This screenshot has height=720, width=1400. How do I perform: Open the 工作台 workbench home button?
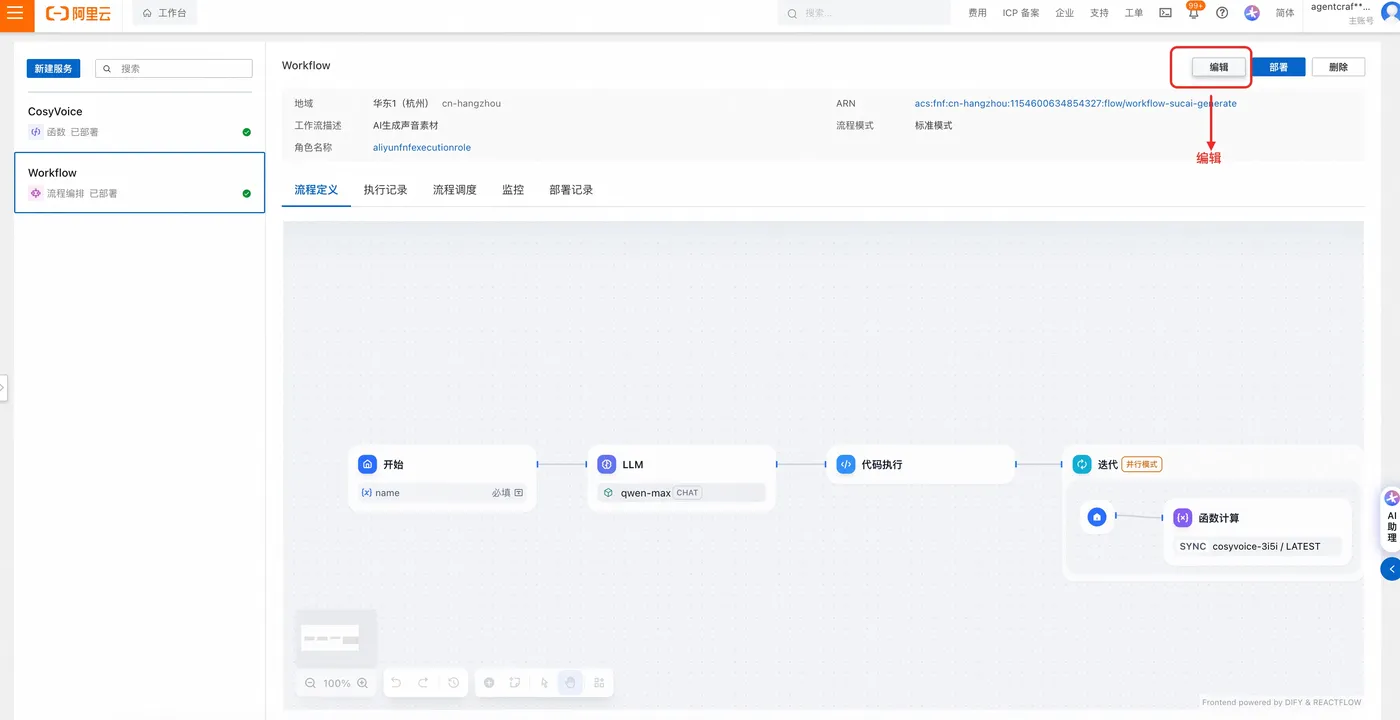(164, 14)
